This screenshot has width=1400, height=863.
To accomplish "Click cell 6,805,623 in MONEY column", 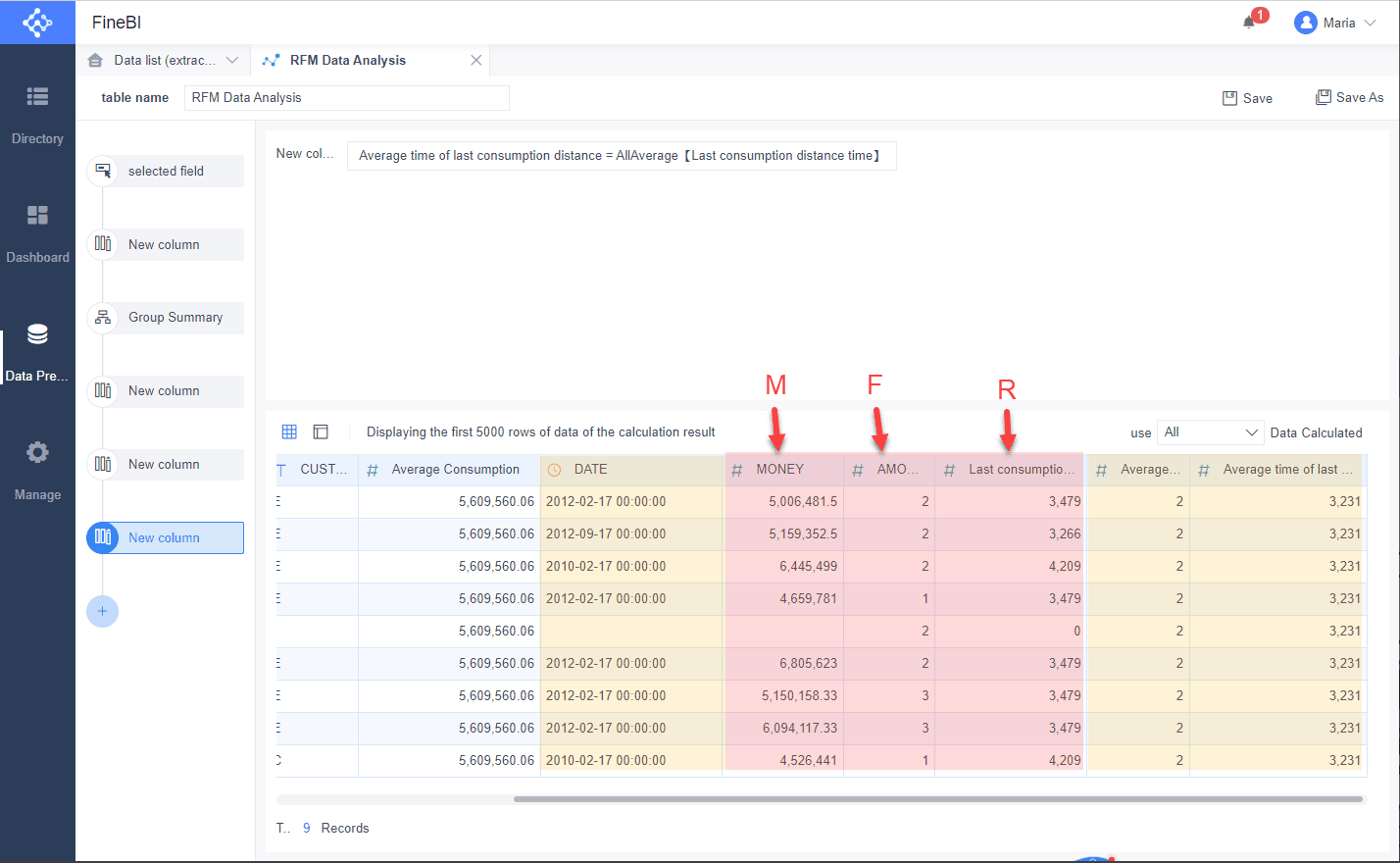I will point(783,663).
